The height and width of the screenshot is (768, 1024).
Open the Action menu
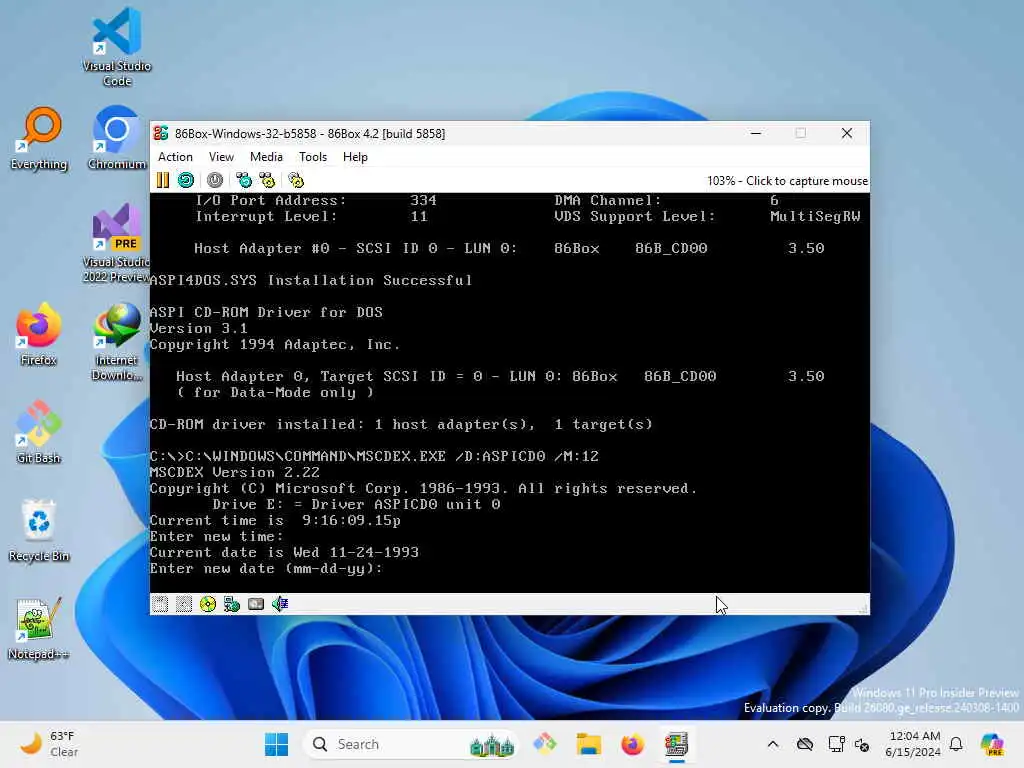(175, 157)
